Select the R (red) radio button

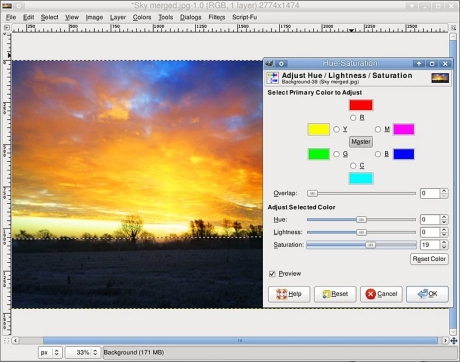pyautogui.click(x=353, y=118)
